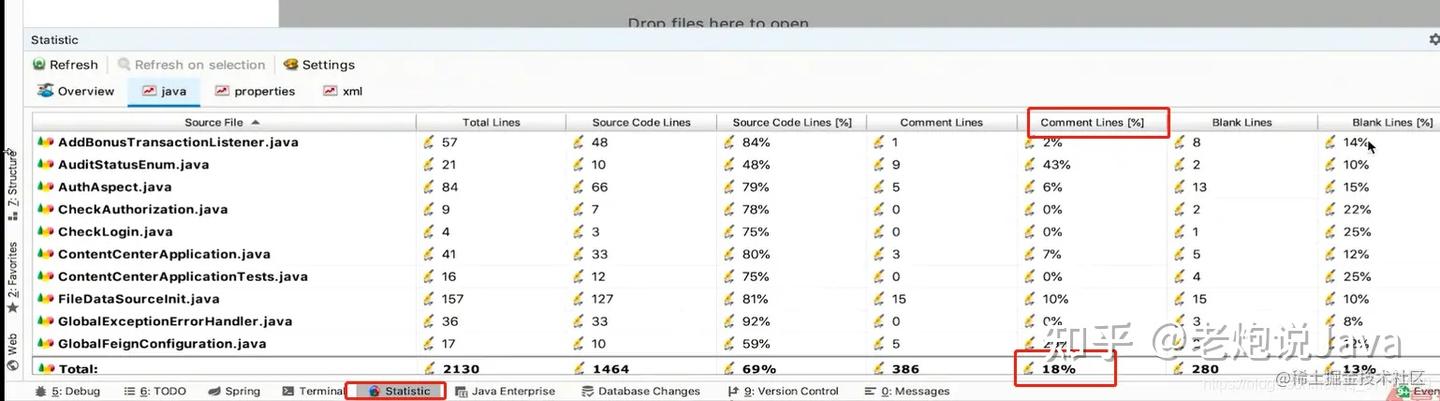The width and height of the screenshot is (1440, 401).
Task: Select FileDataSourceInit.java in the table
Action: (x=138, y=299)
